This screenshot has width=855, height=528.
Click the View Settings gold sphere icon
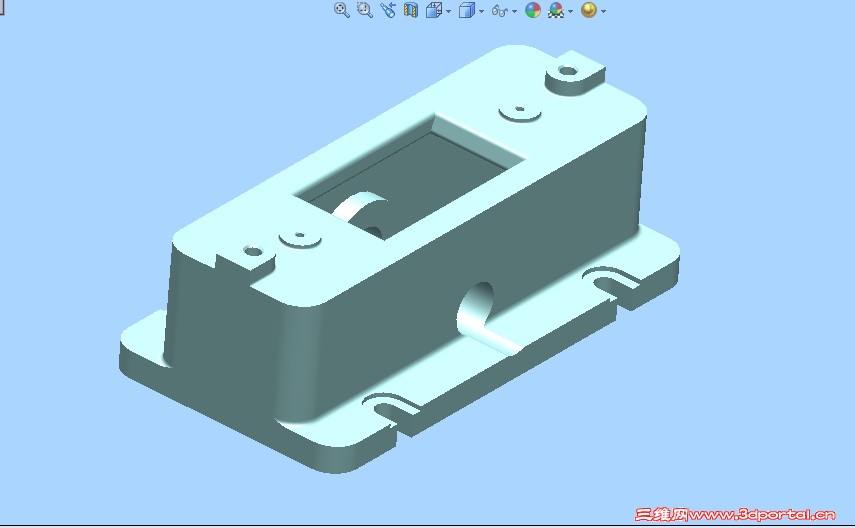(x=589, y=10)
